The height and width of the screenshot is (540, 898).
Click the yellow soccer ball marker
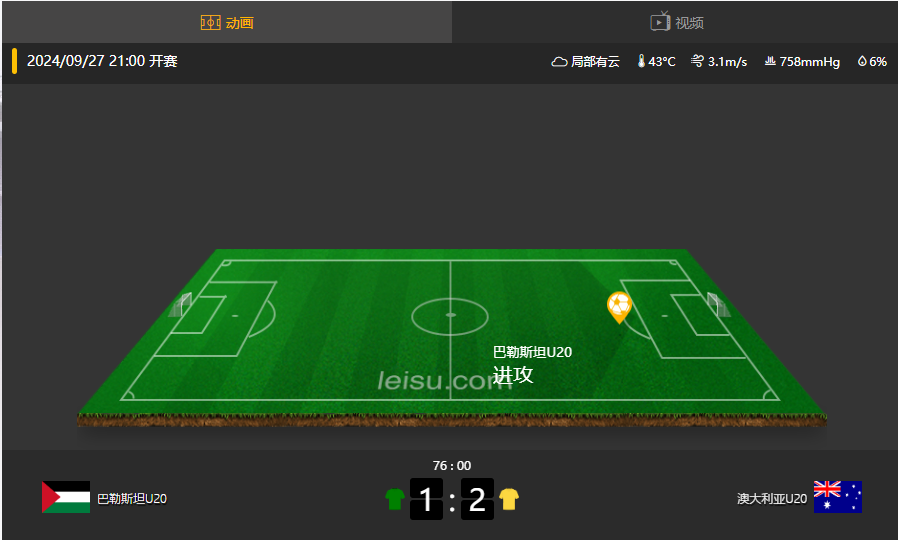click(x=619, y=307)
